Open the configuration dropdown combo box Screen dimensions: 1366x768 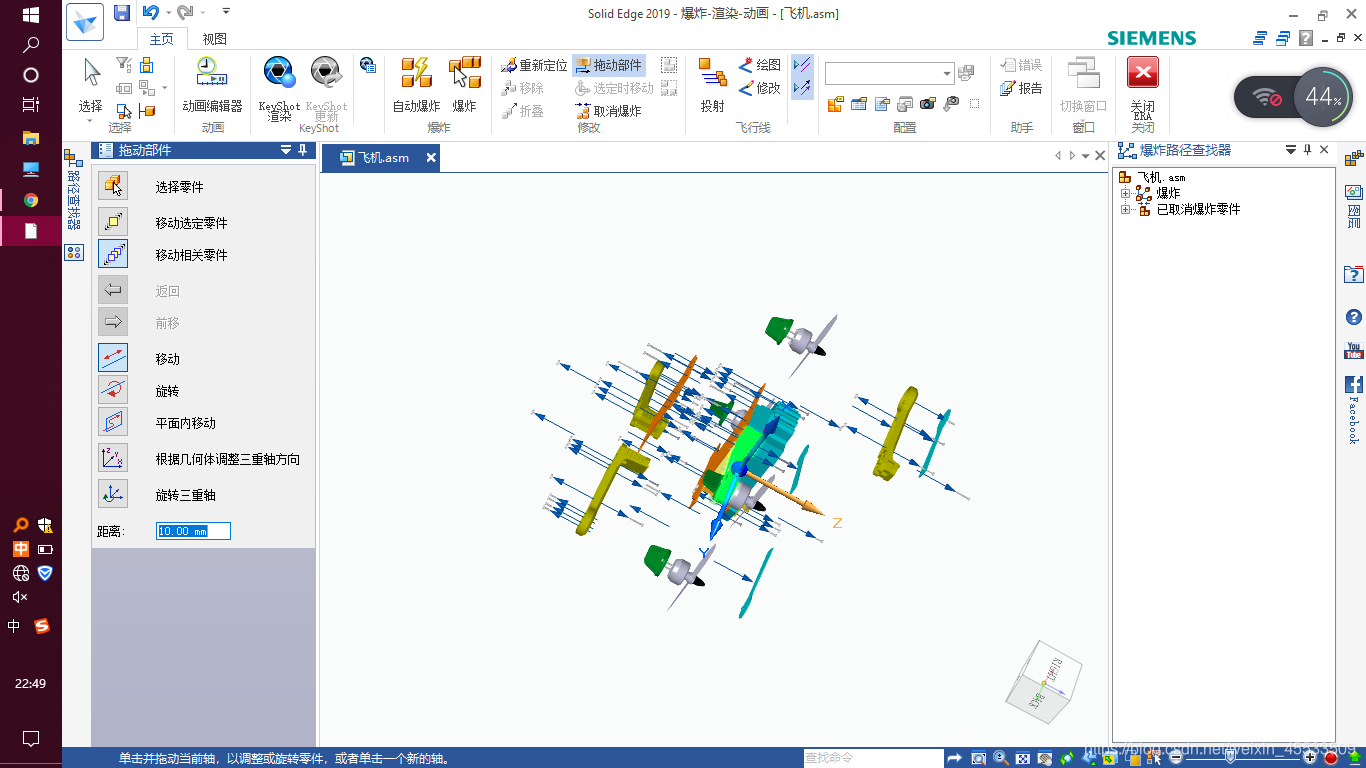point(889,73)
